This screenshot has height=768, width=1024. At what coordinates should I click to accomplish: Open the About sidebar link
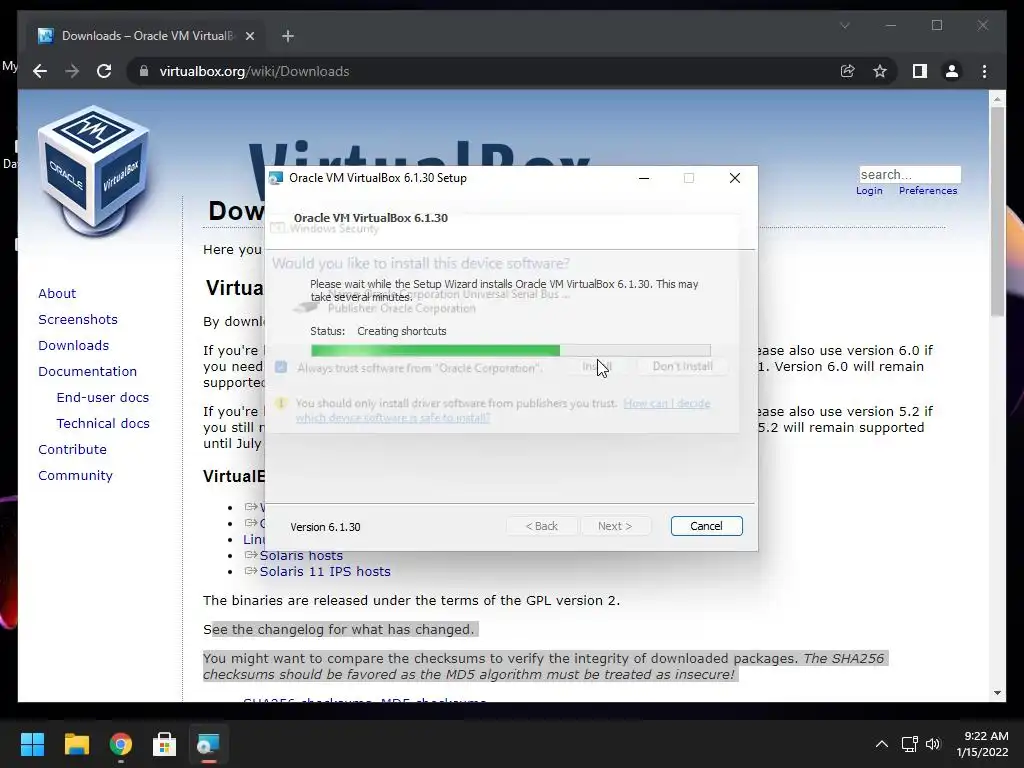(x=57, y=293)
